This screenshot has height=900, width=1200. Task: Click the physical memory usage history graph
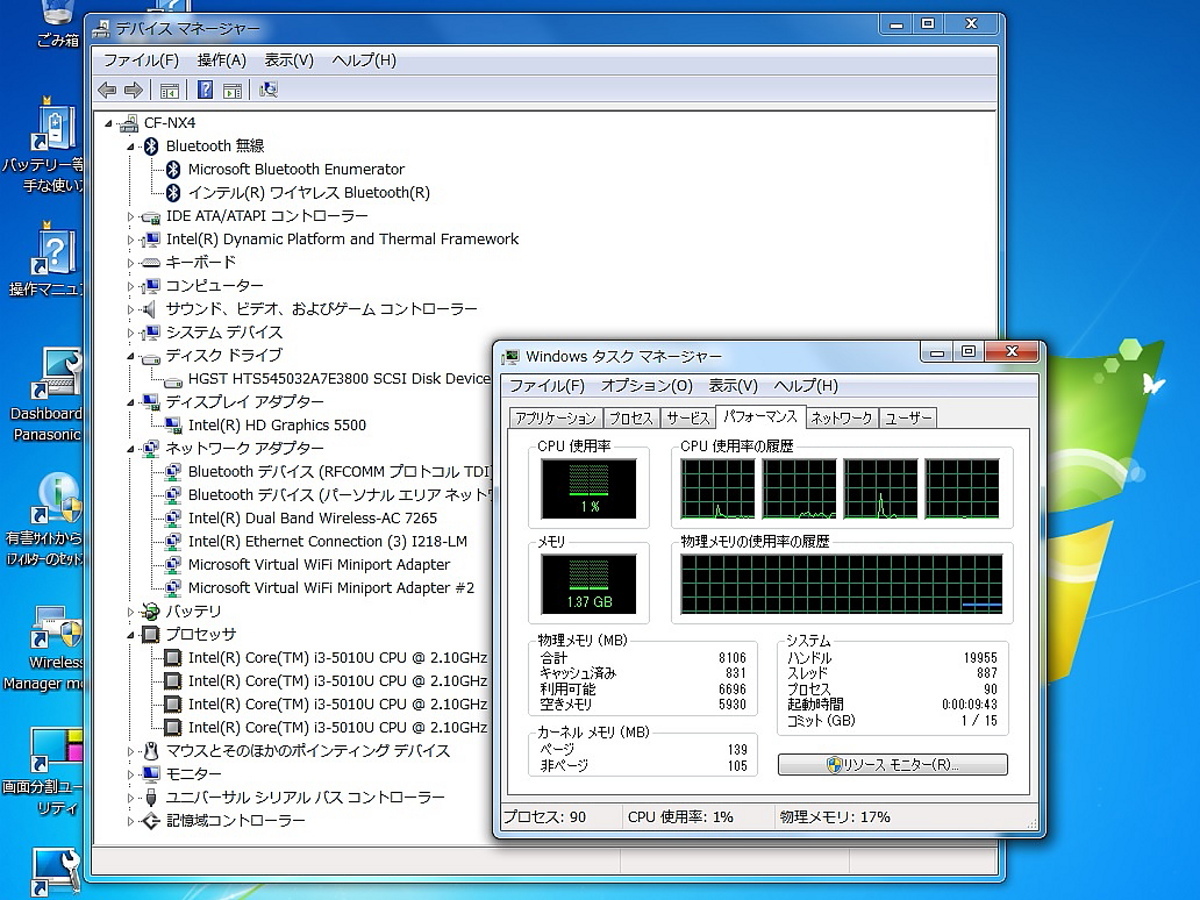841,584
